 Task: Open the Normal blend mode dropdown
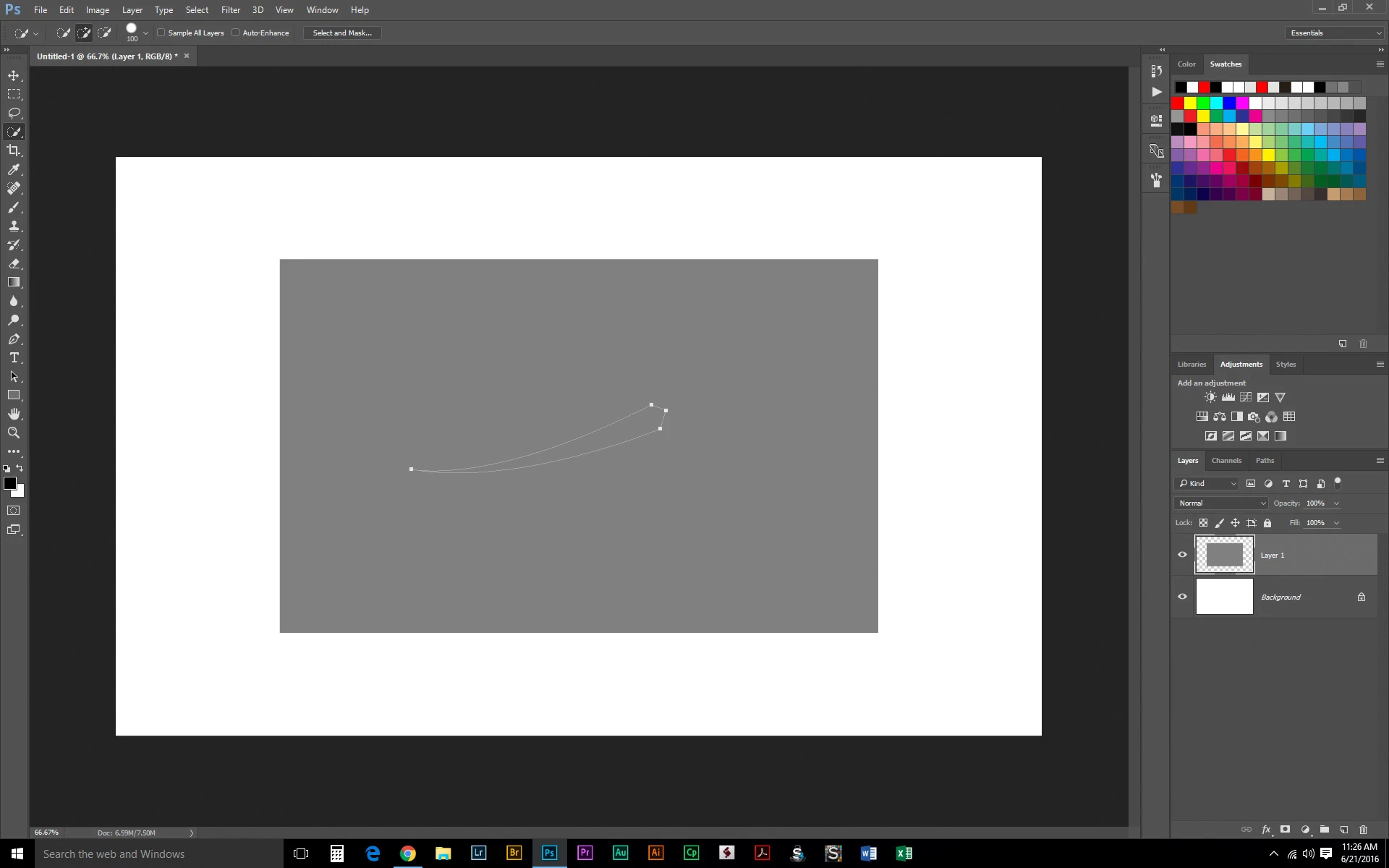pyautogui.click(x=1220, y=503)
